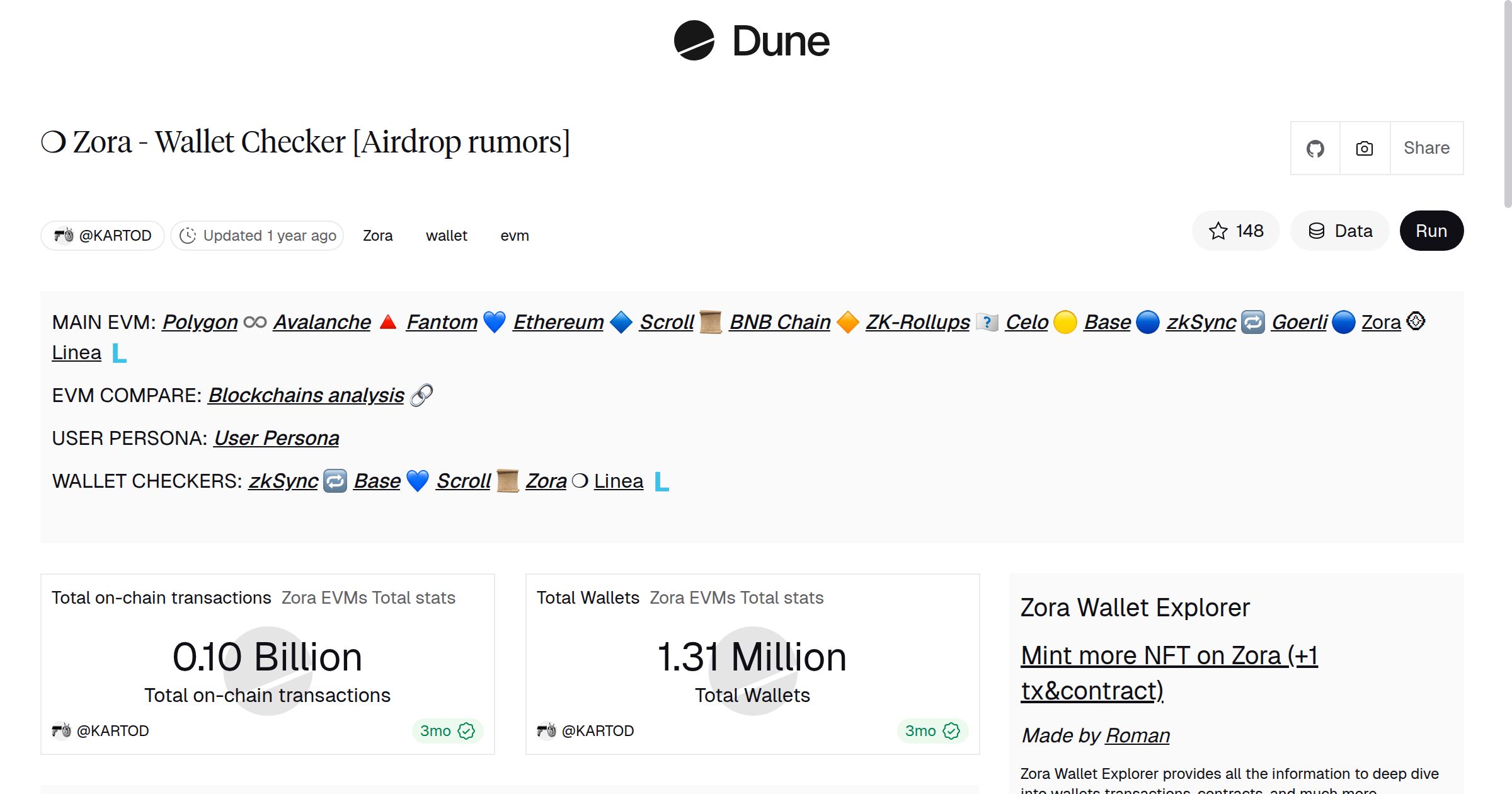
Task: Toggle the favorite star beside the 148 count
Action: [x=1218, y=231]
